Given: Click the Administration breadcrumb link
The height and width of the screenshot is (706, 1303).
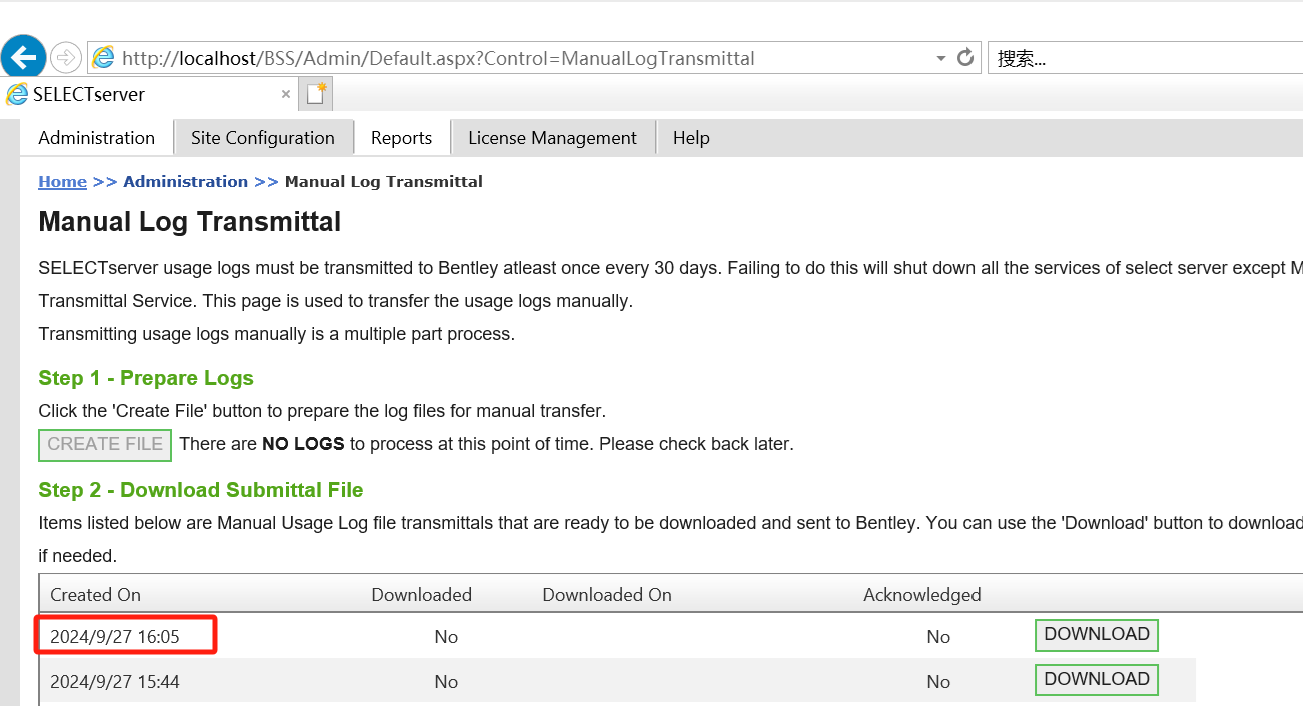Looking at the screenshot, I should click(x=185, y=181).
